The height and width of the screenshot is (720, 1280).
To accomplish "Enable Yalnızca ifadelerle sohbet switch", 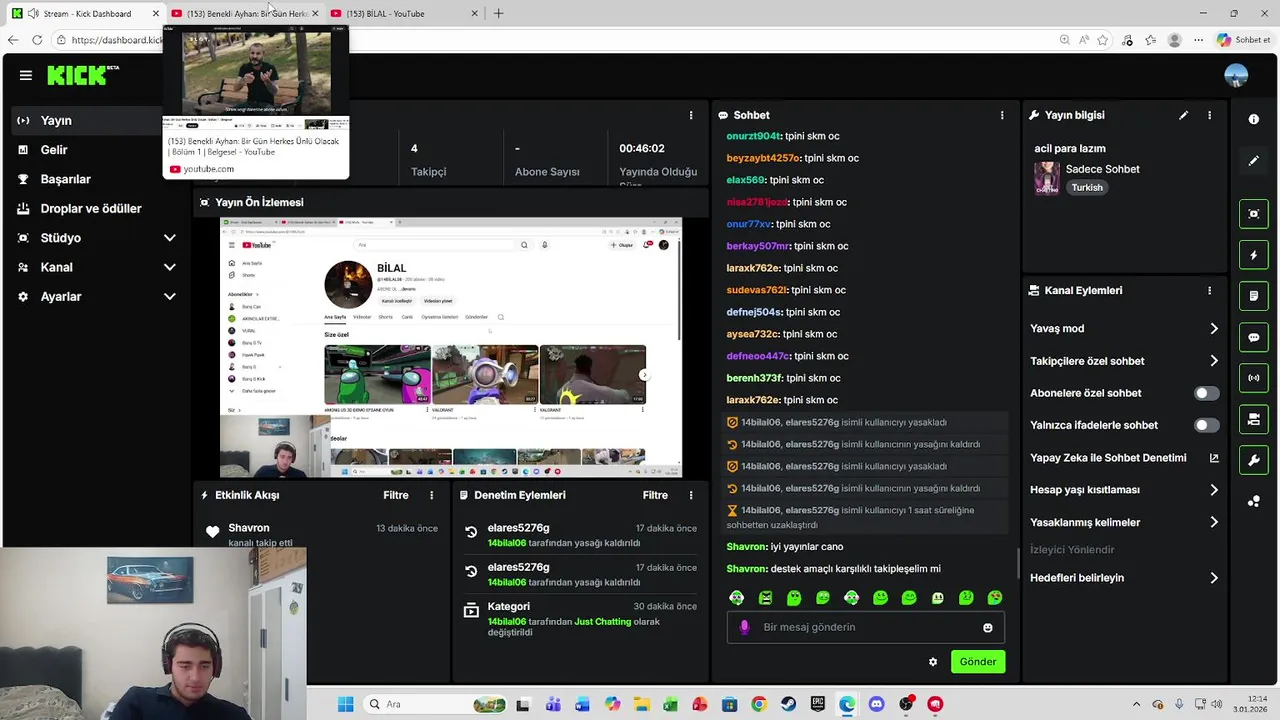I will pos(1207,425).
